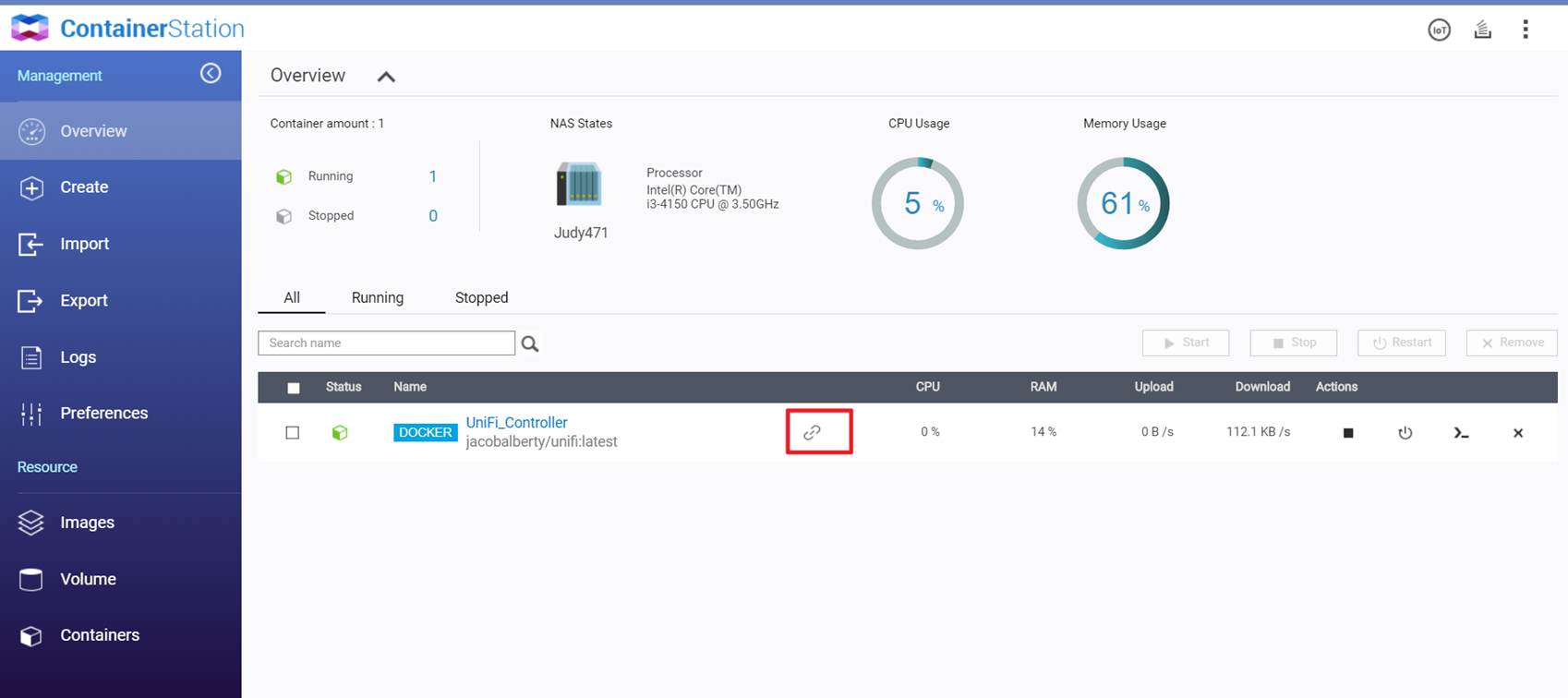This screenshot has width=1568, height=698.
Task: Click the container URL link icon
Action: tap(812, 432)
